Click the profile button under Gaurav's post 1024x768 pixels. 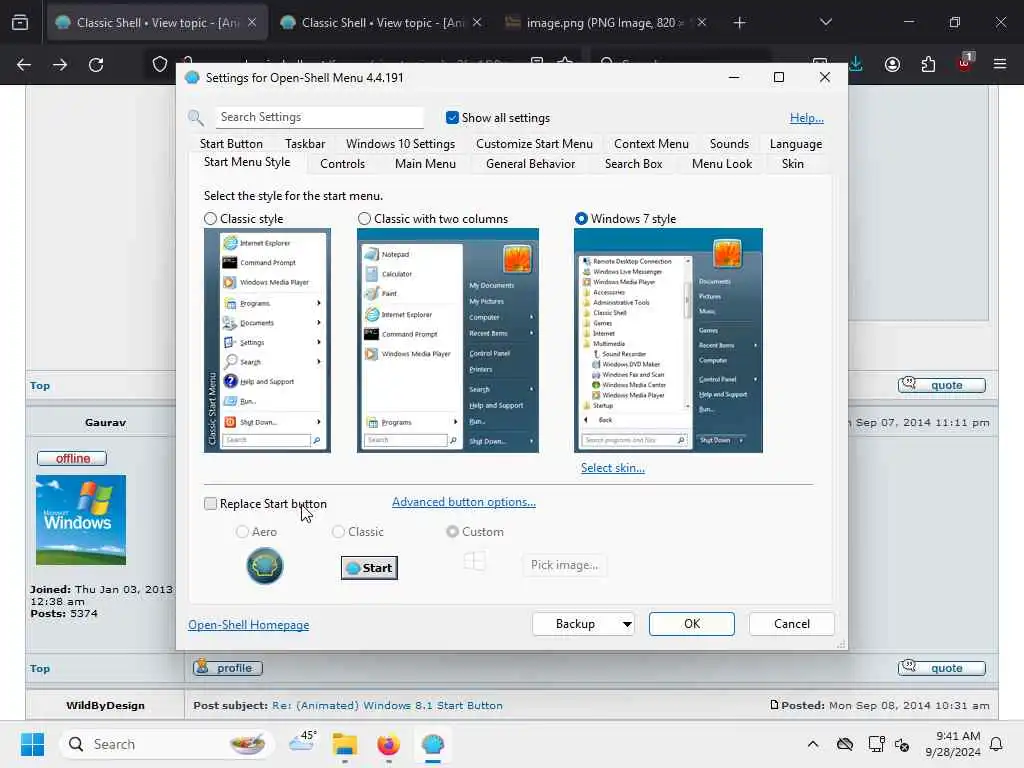[228, 667]
